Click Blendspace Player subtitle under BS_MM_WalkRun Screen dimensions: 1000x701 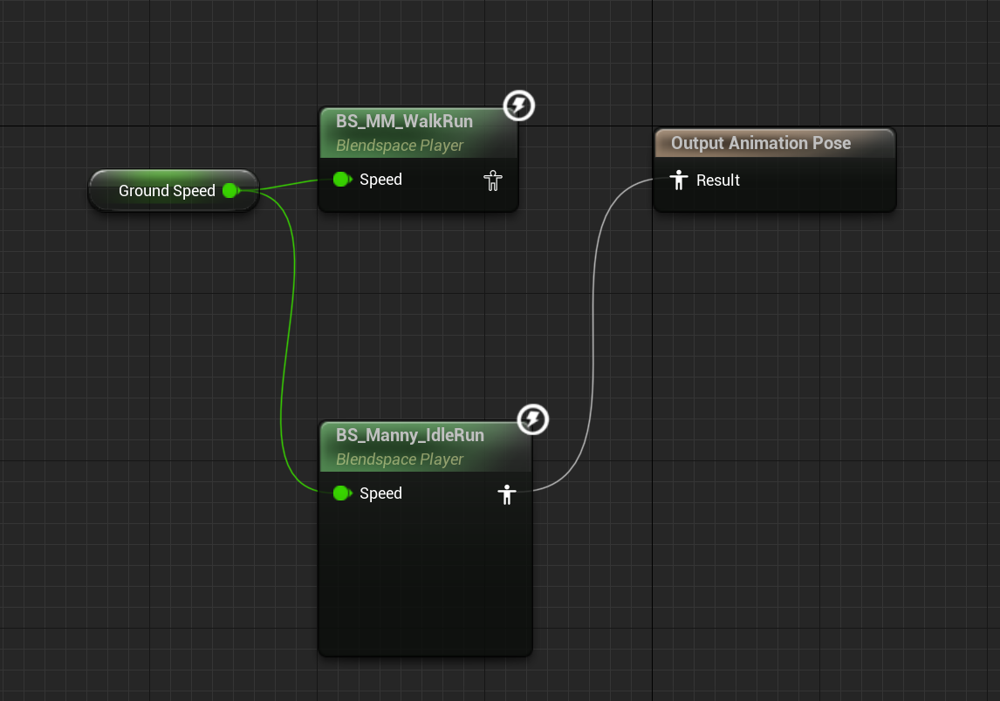click(x=400, y=145)
